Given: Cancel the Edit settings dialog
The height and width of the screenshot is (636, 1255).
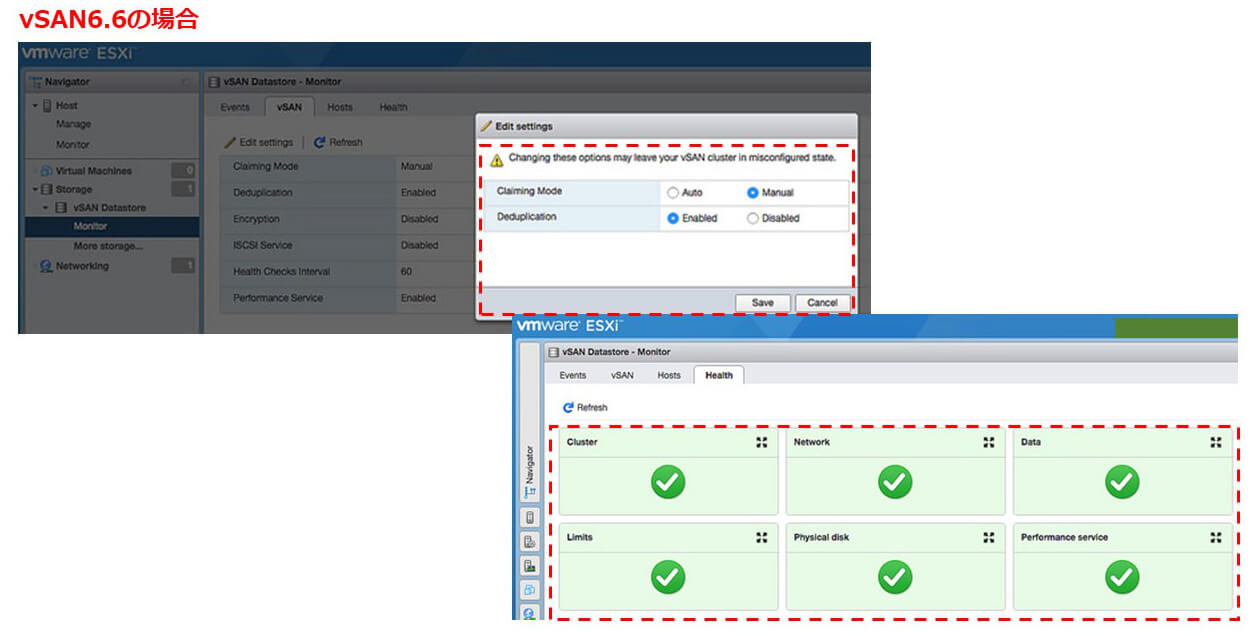Looking at the screenshot, I should (x=822, y=303).
